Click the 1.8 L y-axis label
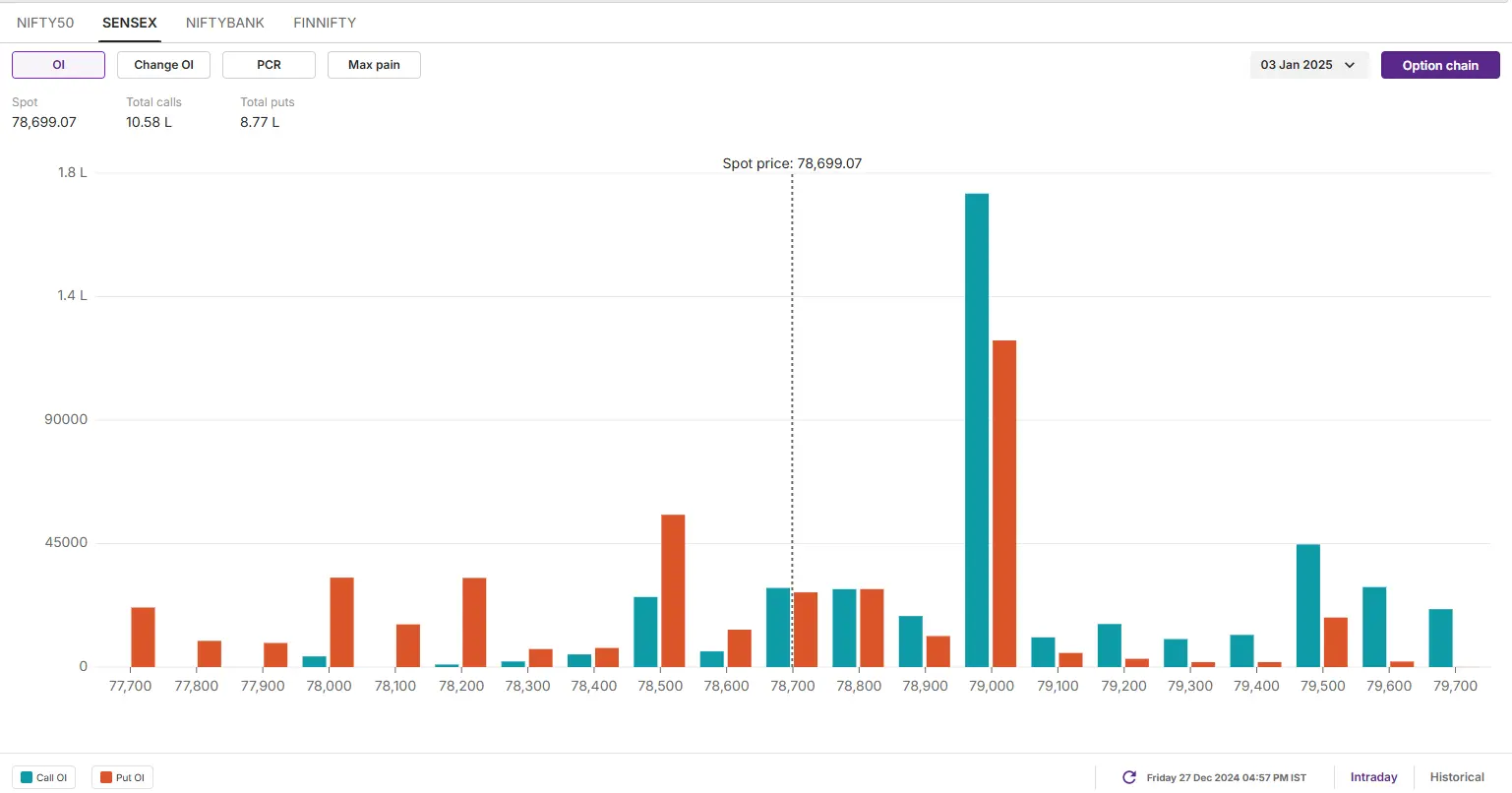 point(72,172)
